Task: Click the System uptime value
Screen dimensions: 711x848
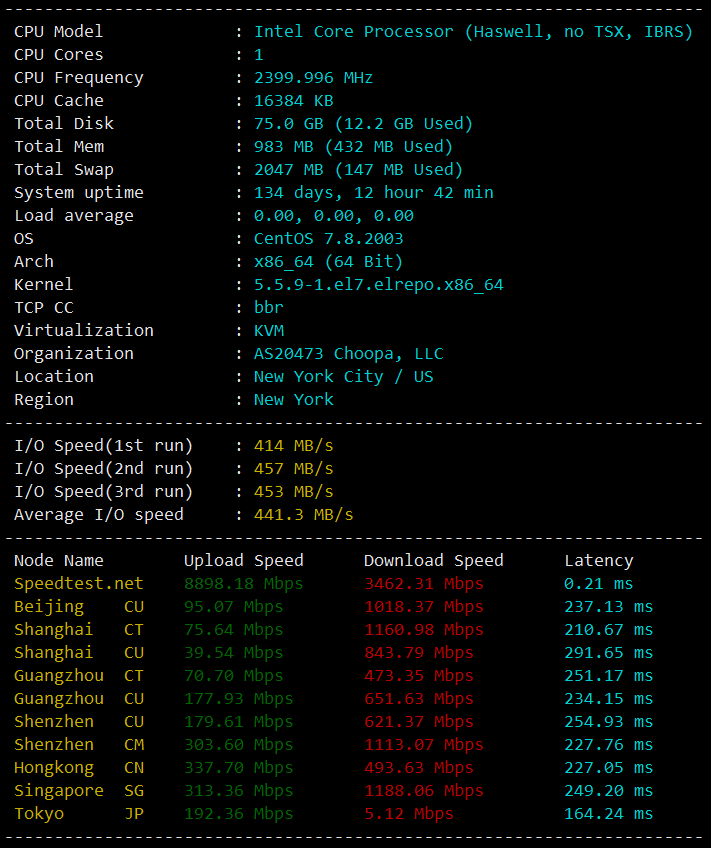Action: tap(374, 193)
